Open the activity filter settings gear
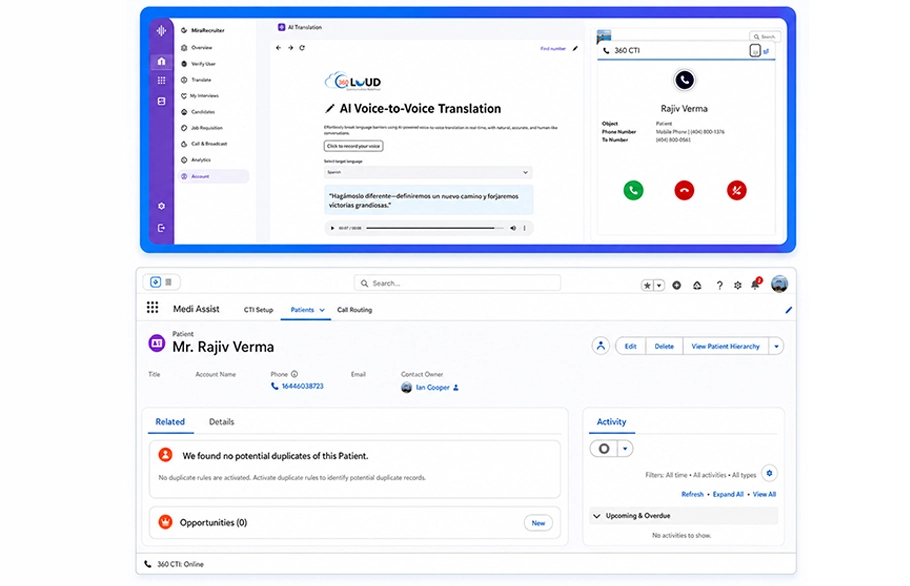Screen dimensions: 910x586 tap(769, 473)
